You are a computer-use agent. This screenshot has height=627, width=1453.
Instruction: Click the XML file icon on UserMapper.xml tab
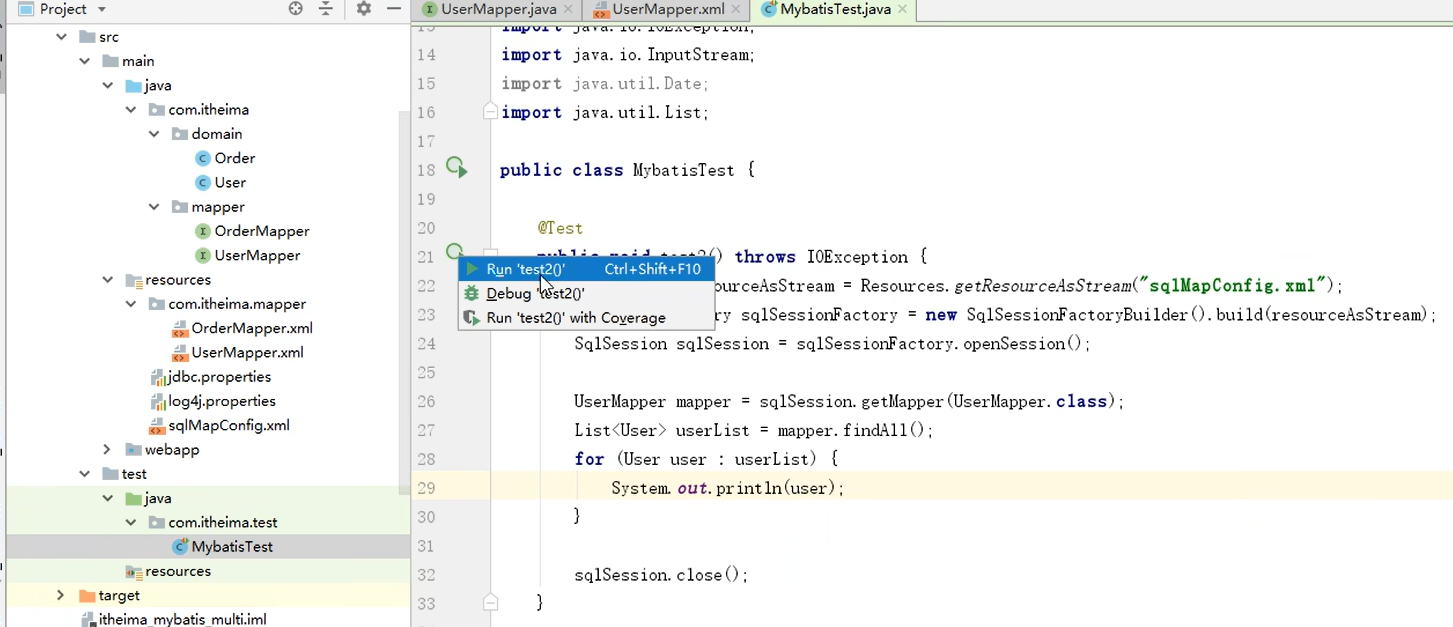600,9
